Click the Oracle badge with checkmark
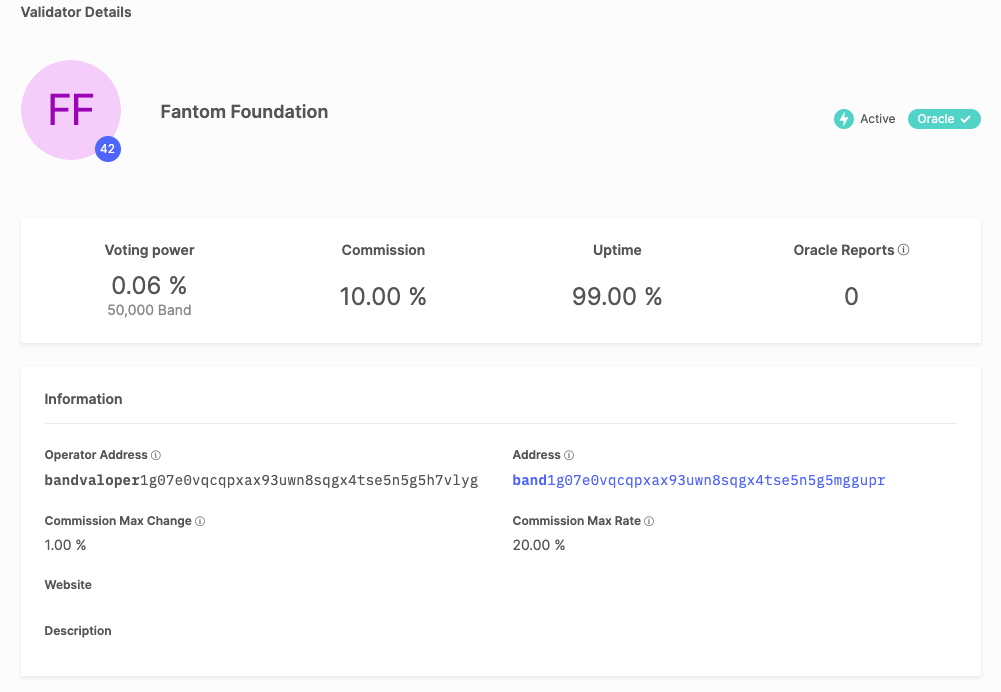The height and width of the screenshot is (692, 1001). click(x=944, y=119)
